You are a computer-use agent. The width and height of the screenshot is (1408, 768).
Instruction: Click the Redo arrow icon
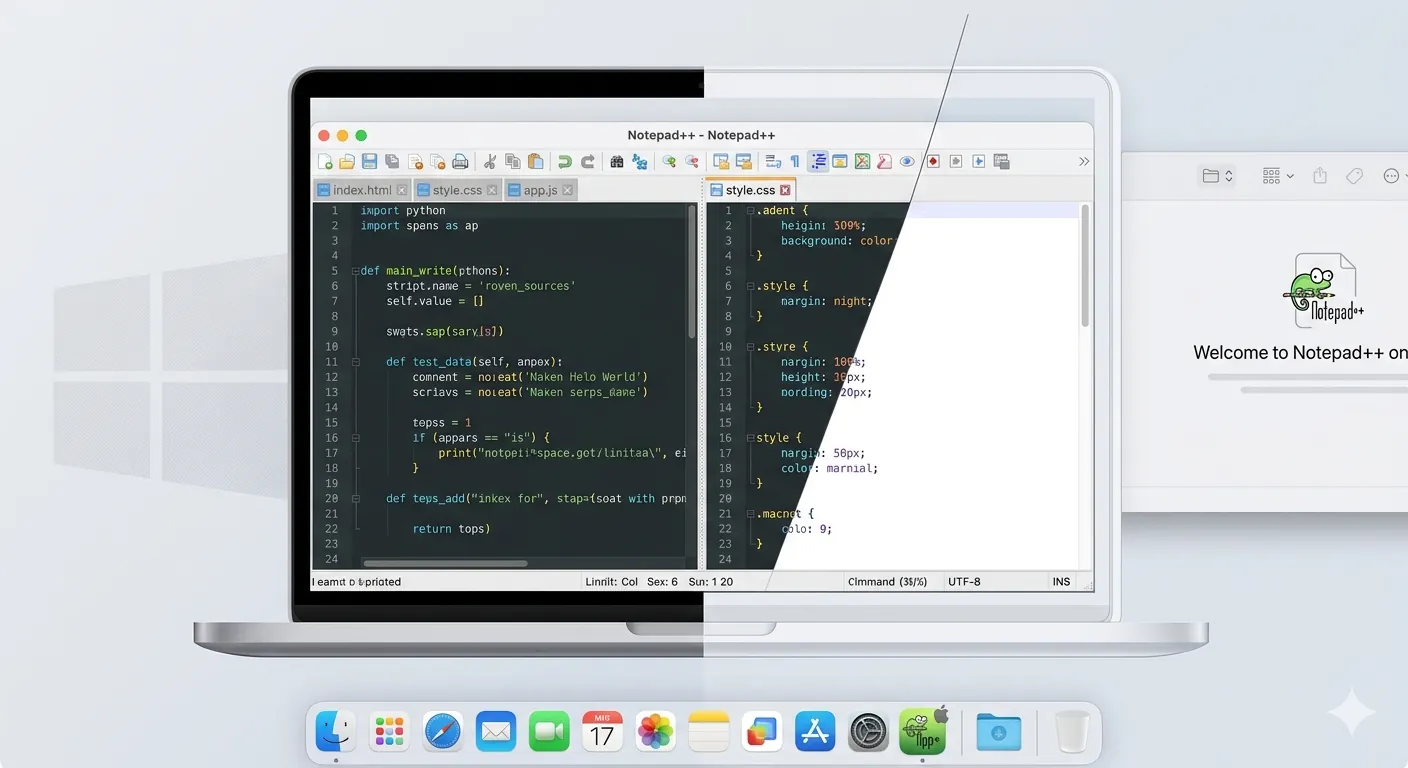pyautogui.click(x=588, y=162)
